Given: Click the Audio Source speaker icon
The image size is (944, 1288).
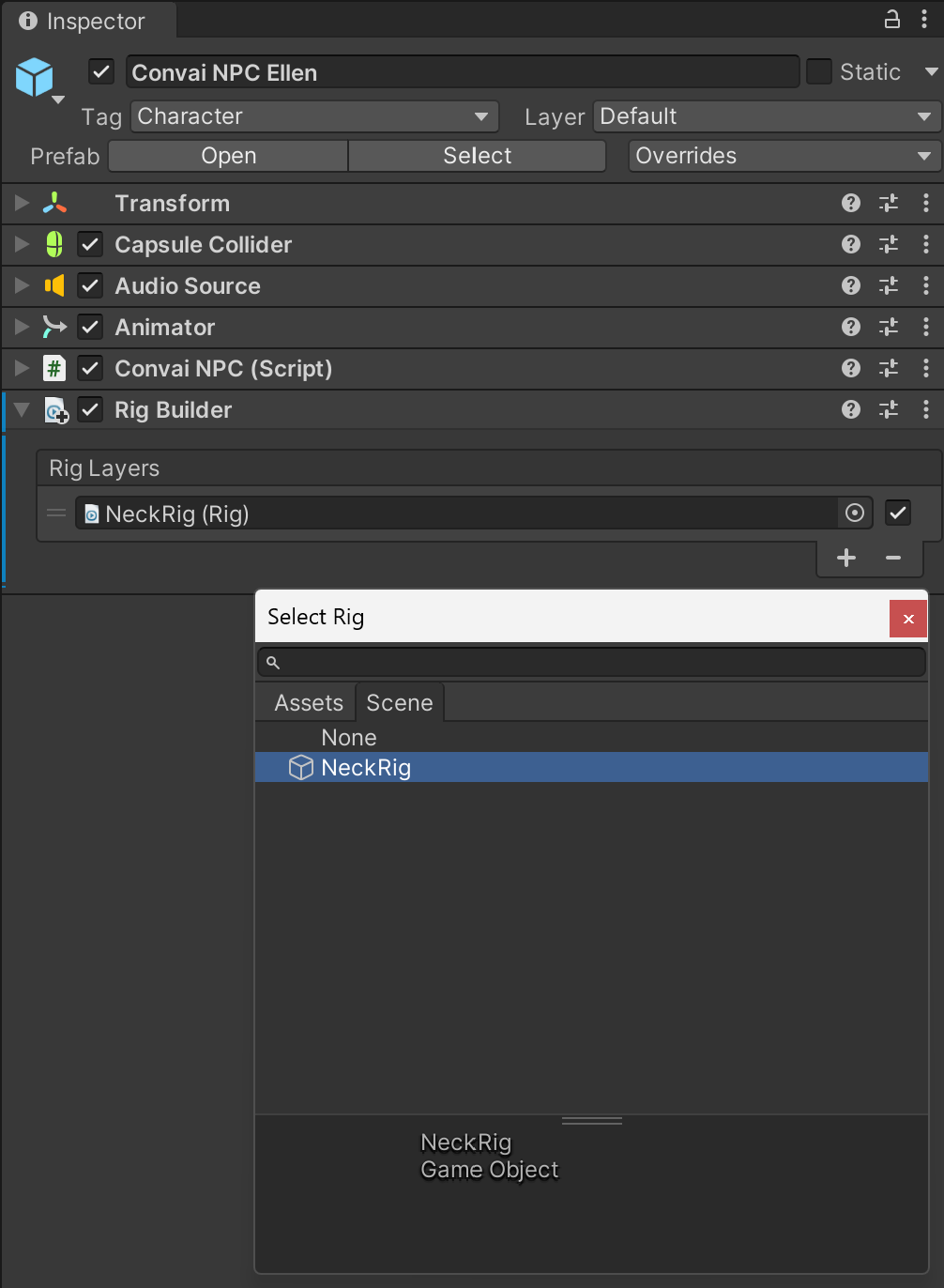Looking at the screenshot, I should coord(54,285).
